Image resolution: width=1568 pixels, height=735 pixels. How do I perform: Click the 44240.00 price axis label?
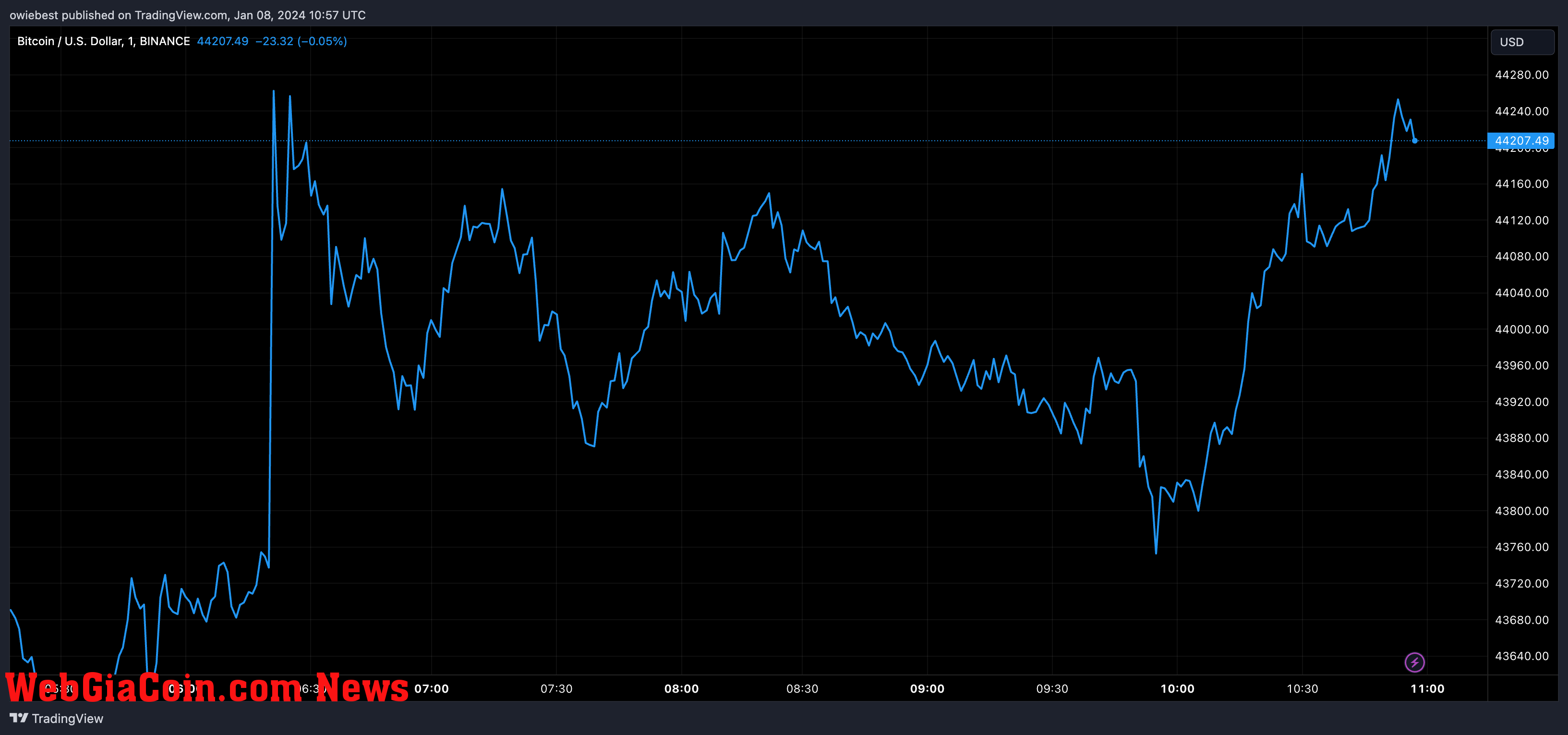(1522, 111)
